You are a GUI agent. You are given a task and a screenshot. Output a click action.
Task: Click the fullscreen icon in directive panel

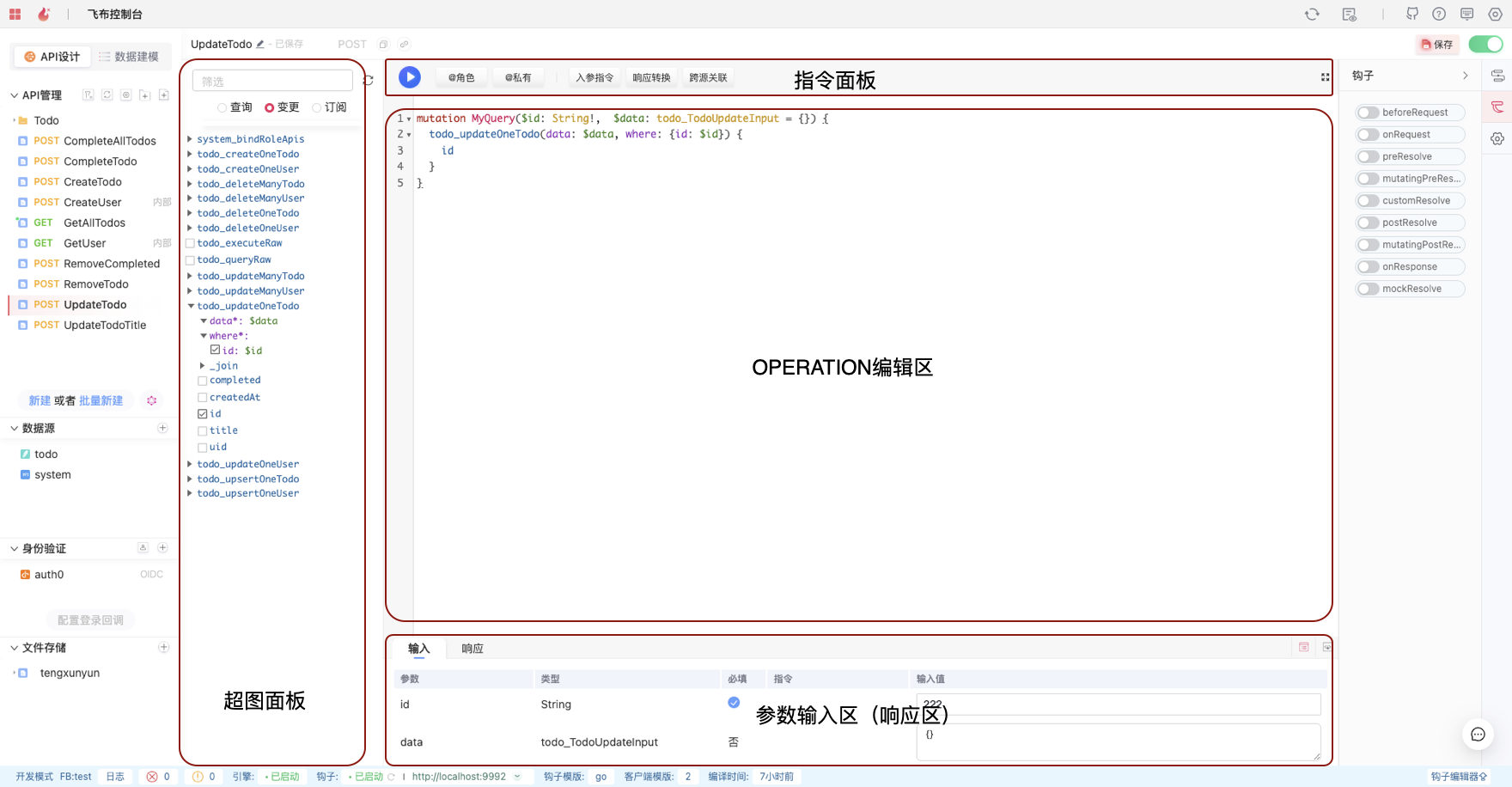click(x=1325, y=77)
